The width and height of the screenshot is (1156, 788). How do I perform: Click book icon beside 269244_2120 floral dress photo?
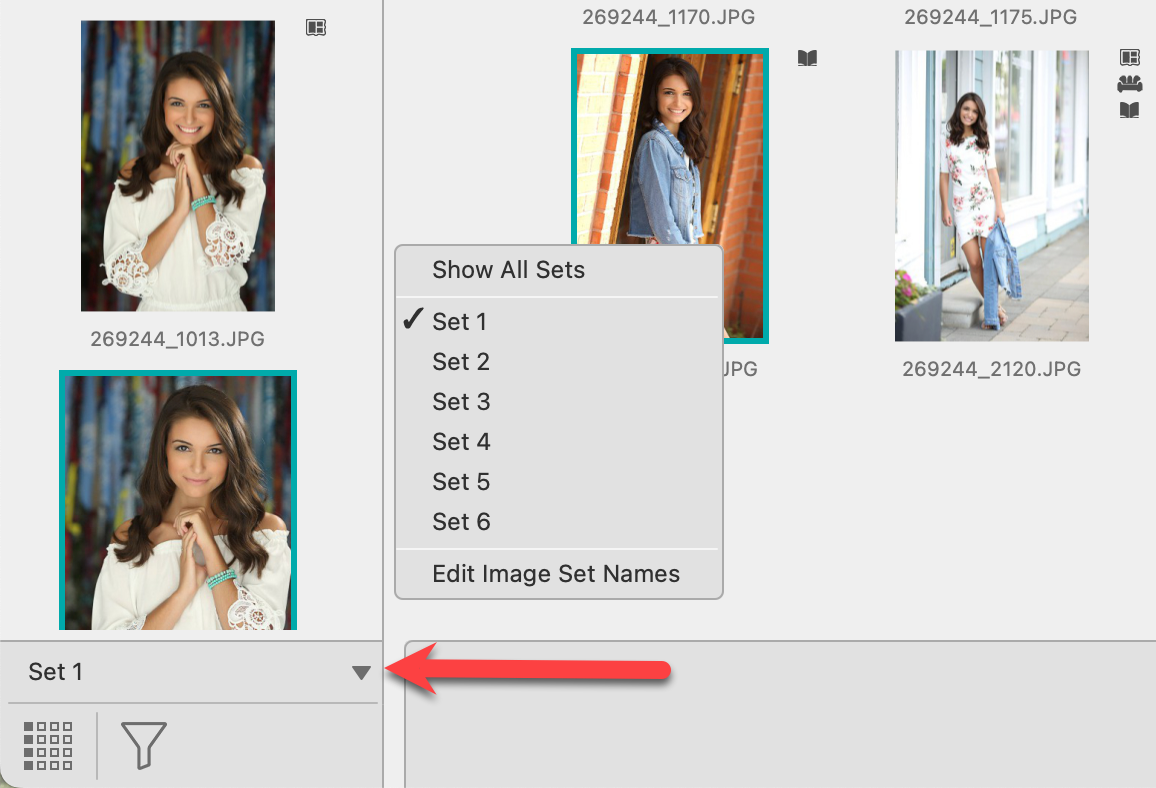click(x=1129, y=110)
